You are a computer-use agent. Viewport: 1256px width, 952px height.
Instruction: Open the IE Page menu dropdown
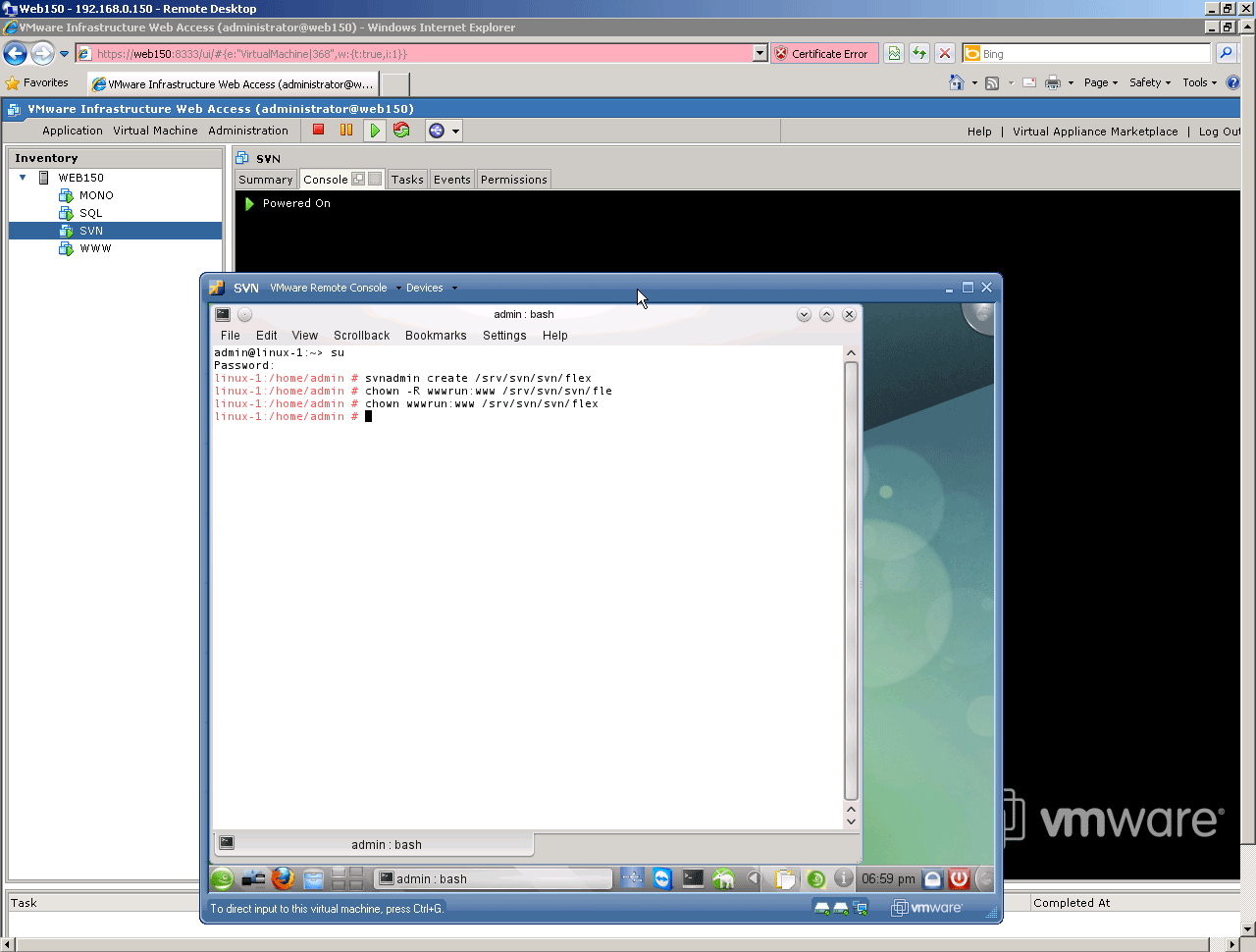point(1101,82)
